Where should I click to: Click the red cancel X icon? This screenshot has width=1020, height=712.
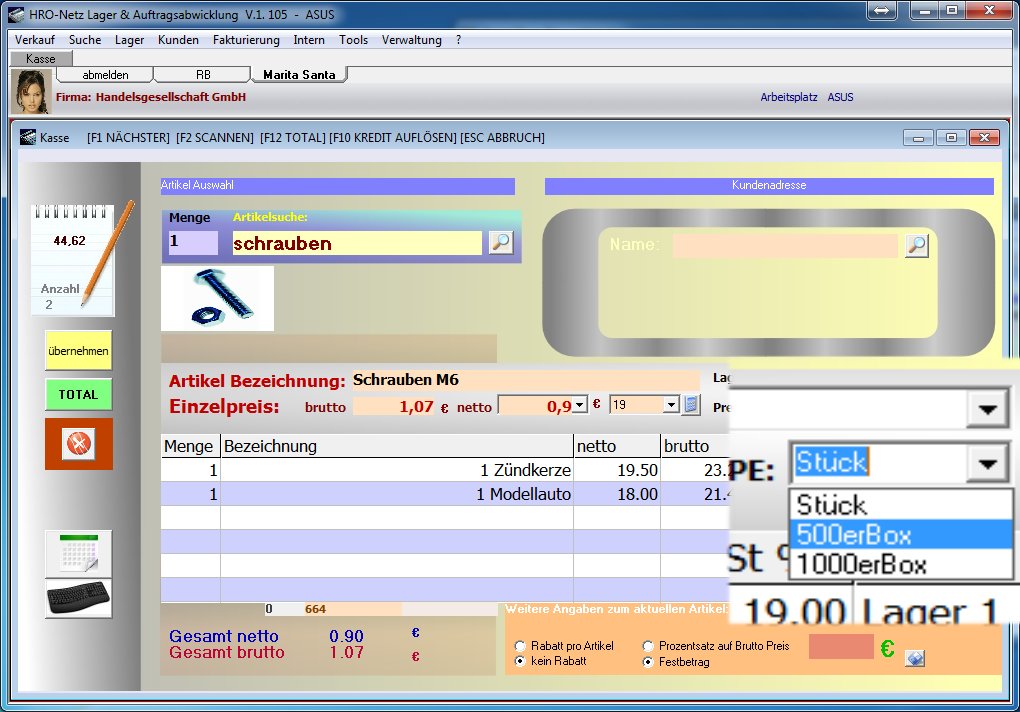pyautogui.click(x=78, y=444)
